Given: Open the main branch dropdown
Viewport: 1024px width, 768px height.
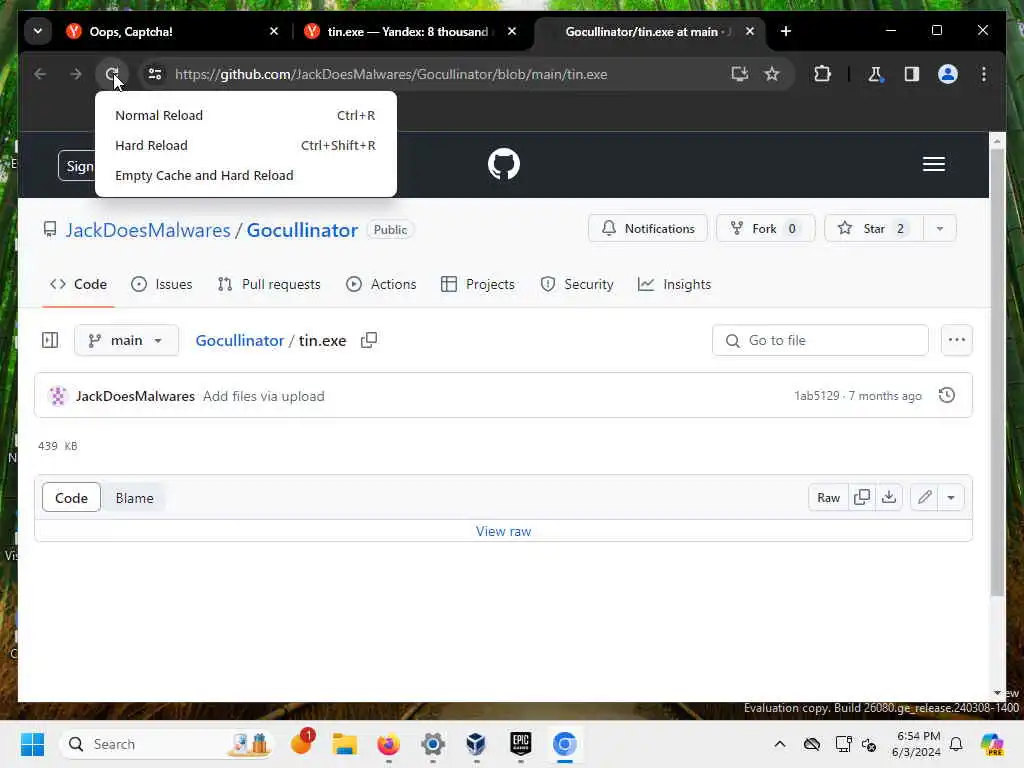Looking at the screenshot, I should 126,340.
